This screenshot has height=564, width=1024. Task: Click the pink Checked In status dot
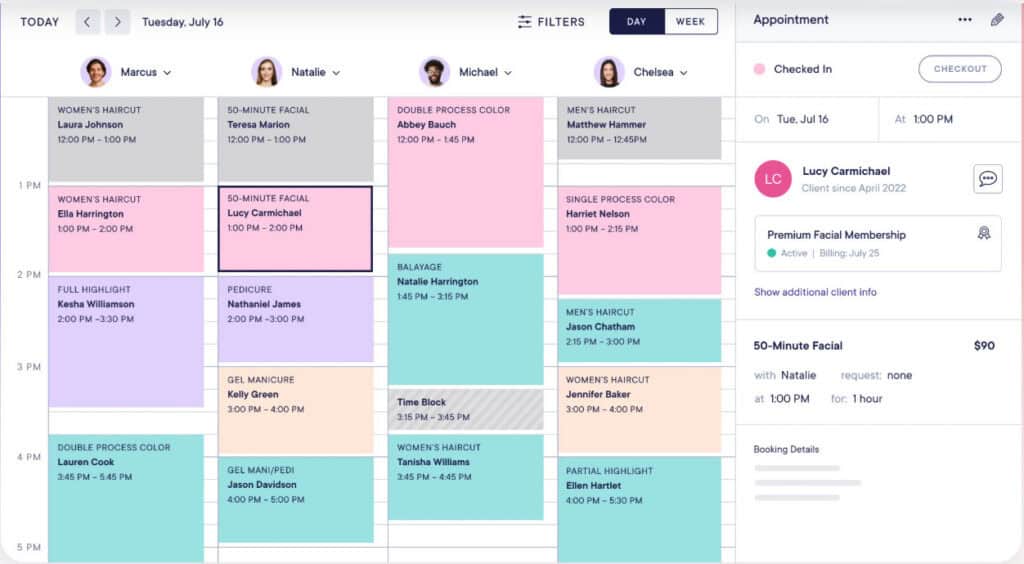coord(759,69)
